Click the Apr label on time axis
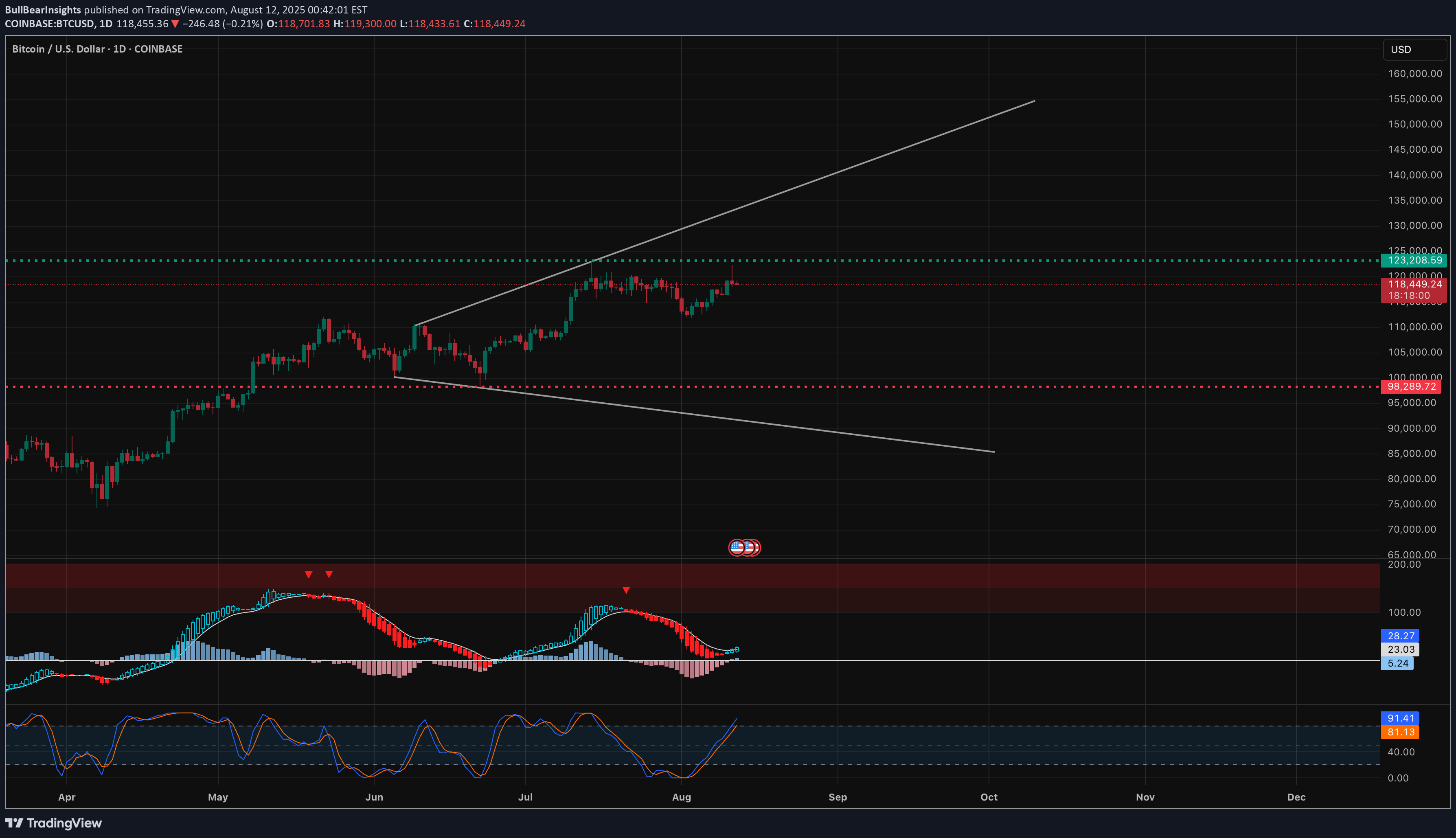 tap(67, 797)
